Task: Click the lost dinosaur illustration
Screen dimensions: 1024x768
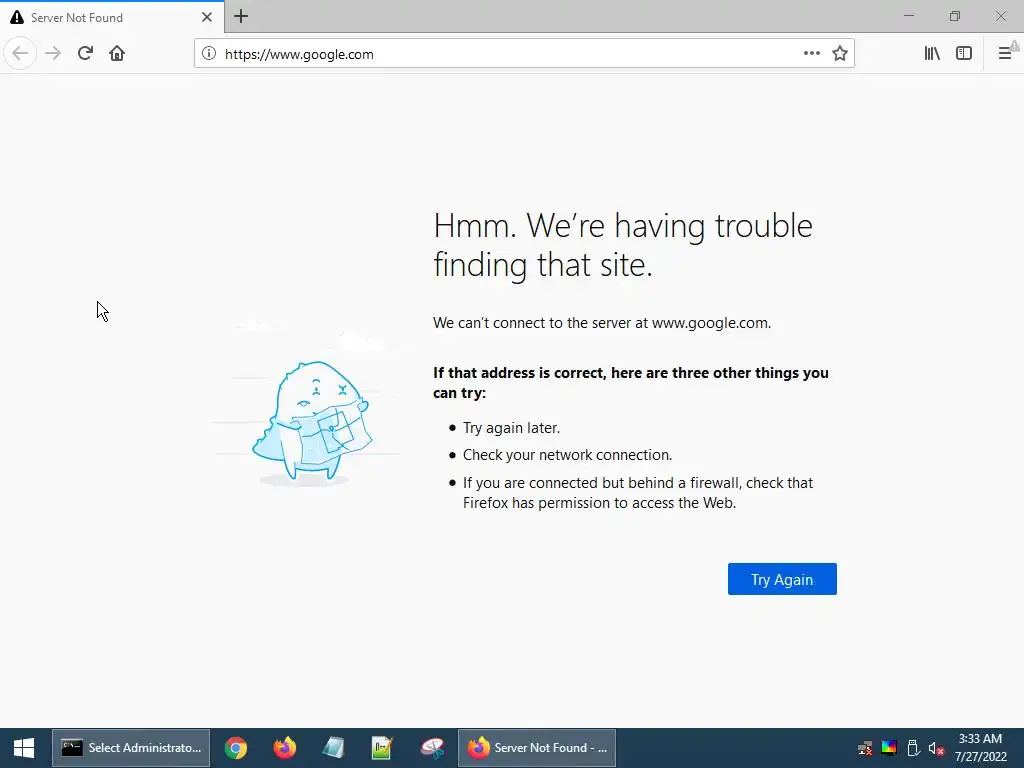Action: click(312, 421)
